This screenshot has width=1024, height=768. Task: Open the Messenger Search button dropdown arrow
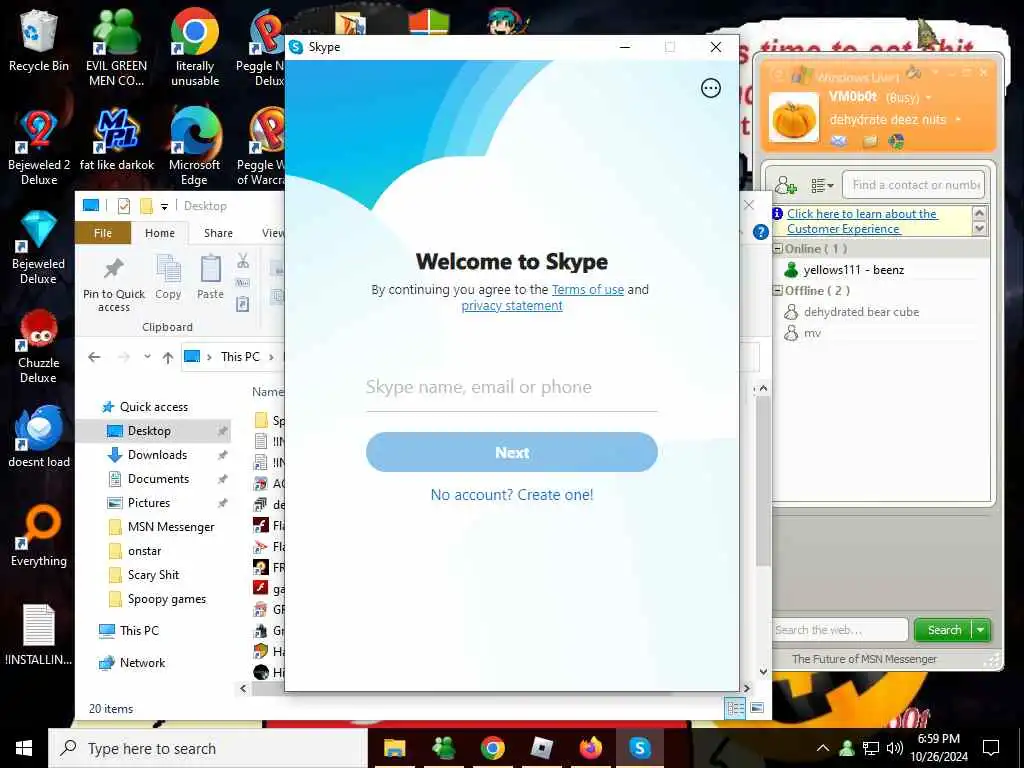click(x=980, y=630)
